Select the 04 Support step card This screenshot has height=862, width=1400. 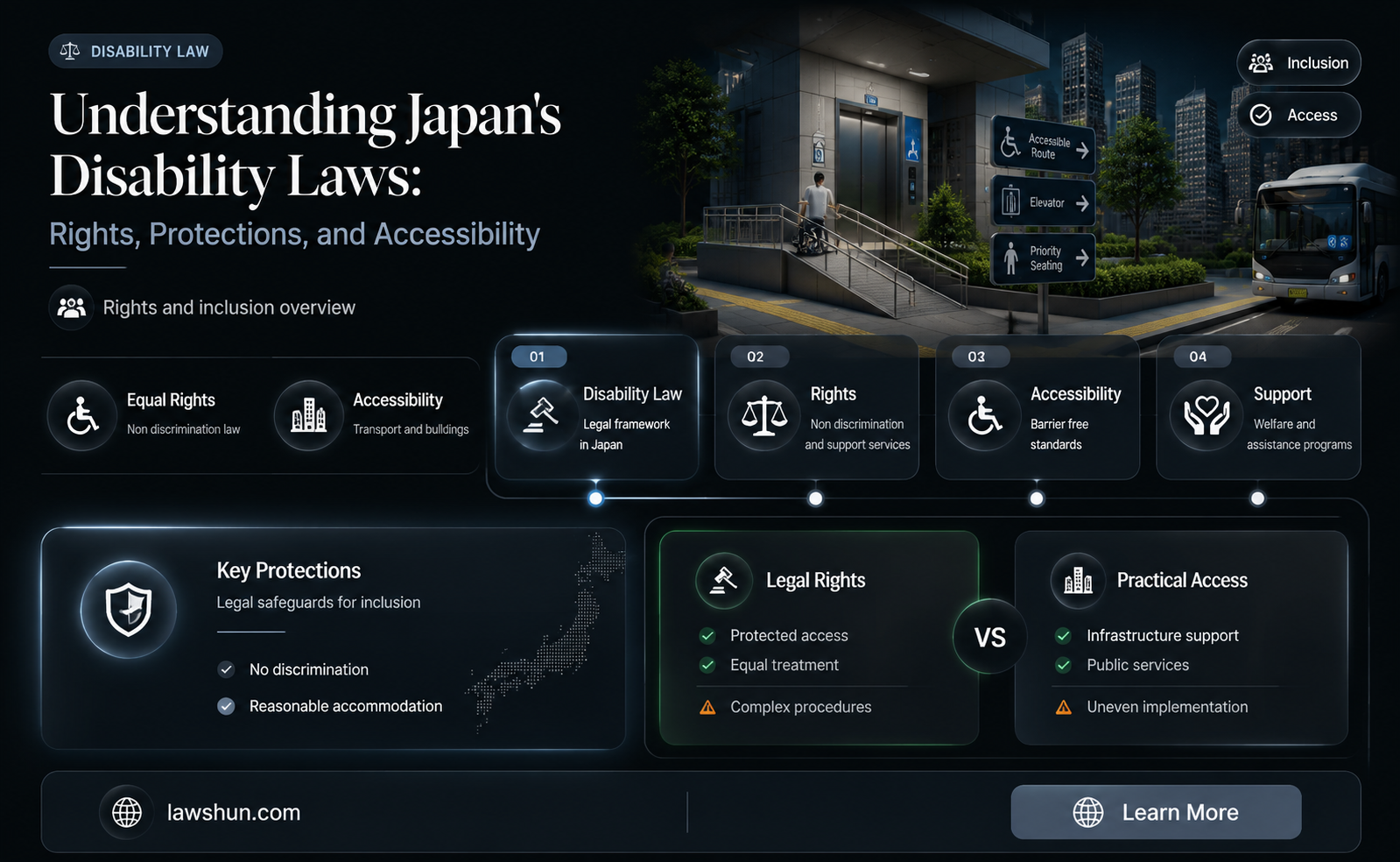coord(1258,407)
